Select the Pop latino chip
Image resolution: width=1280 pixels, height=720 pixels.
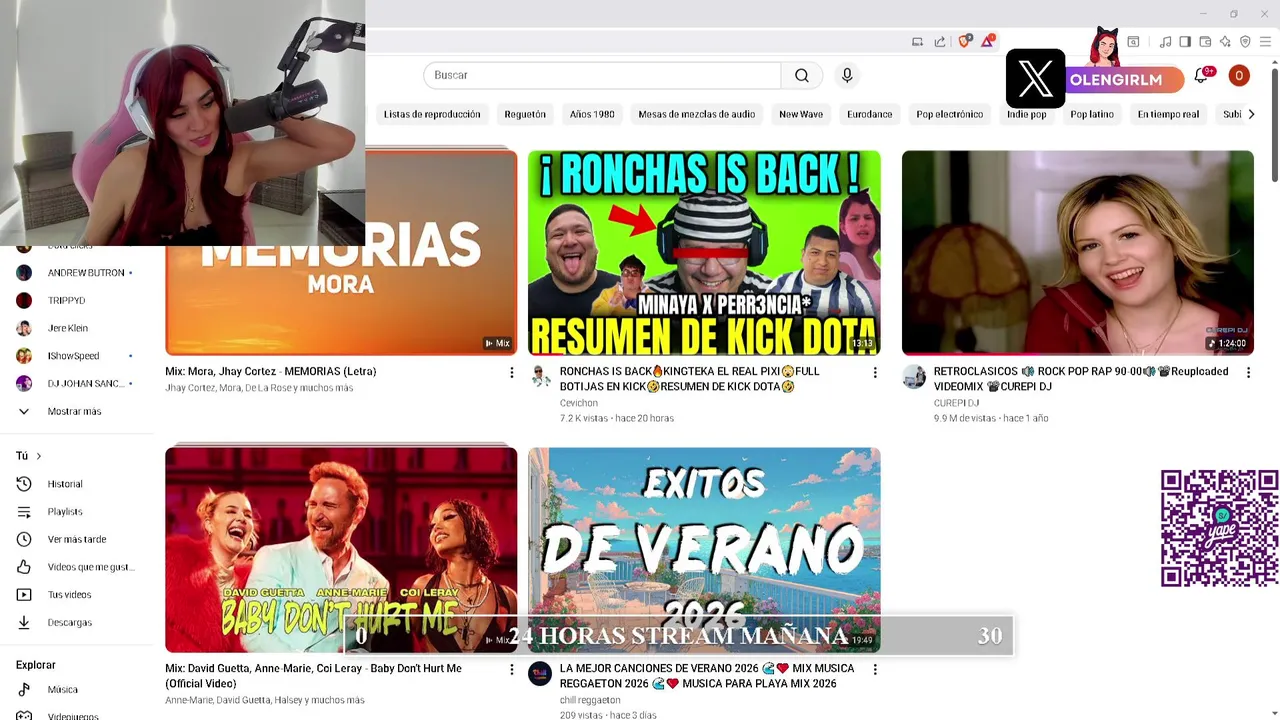point(1092,114)
